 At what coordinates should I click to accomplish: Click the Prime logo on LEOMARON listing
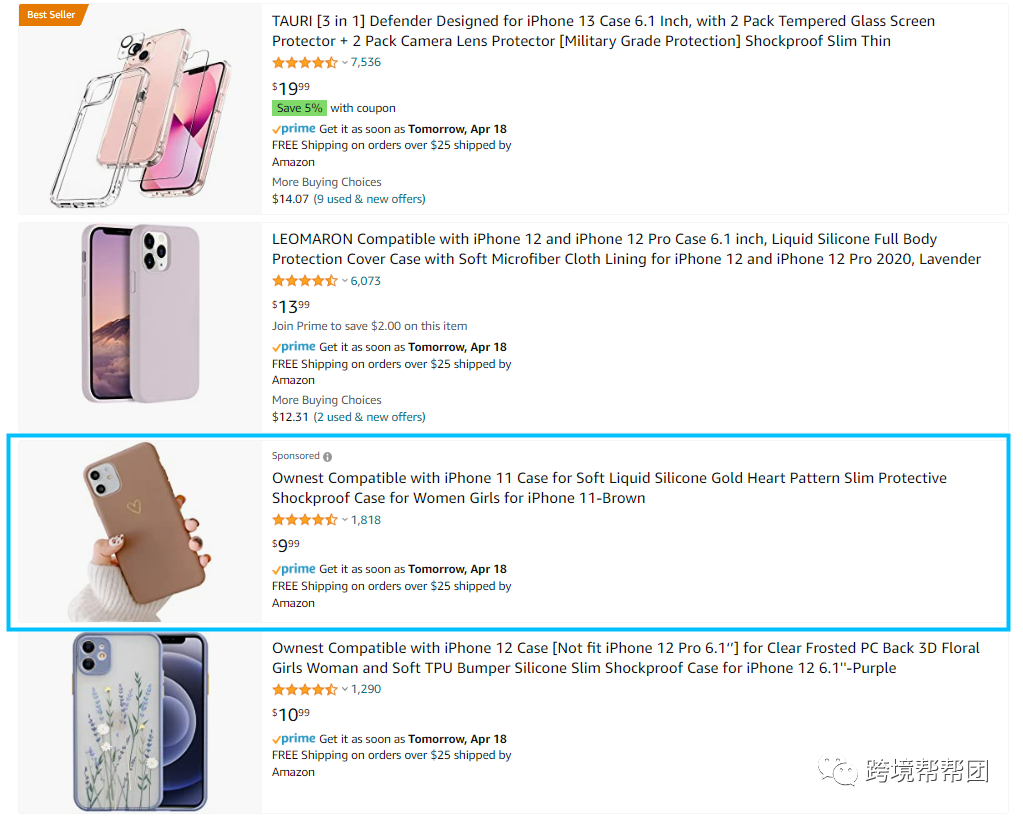pyautogui.click(x=294, y=347)
